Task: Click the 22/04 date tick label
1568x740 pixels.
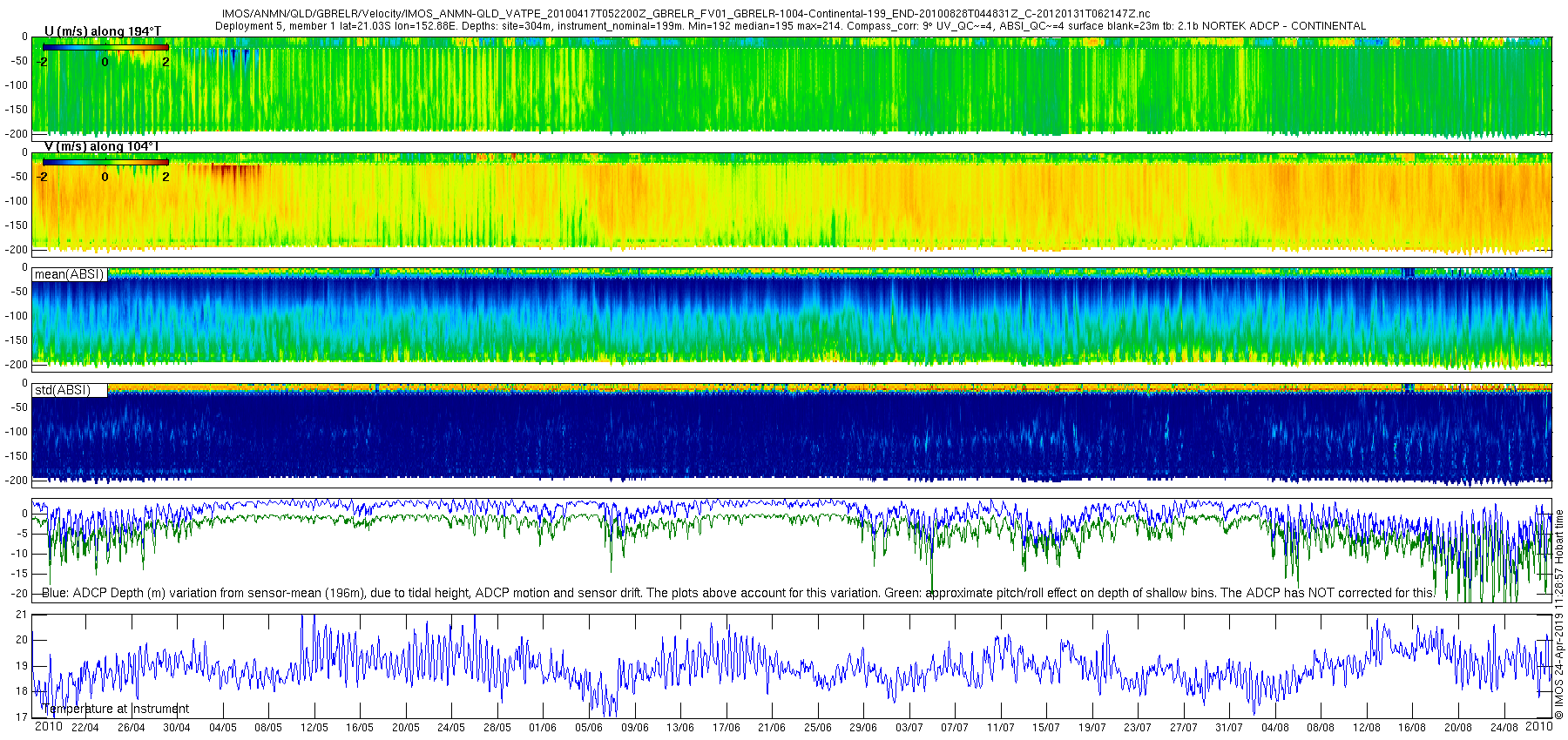Action: 84,728
